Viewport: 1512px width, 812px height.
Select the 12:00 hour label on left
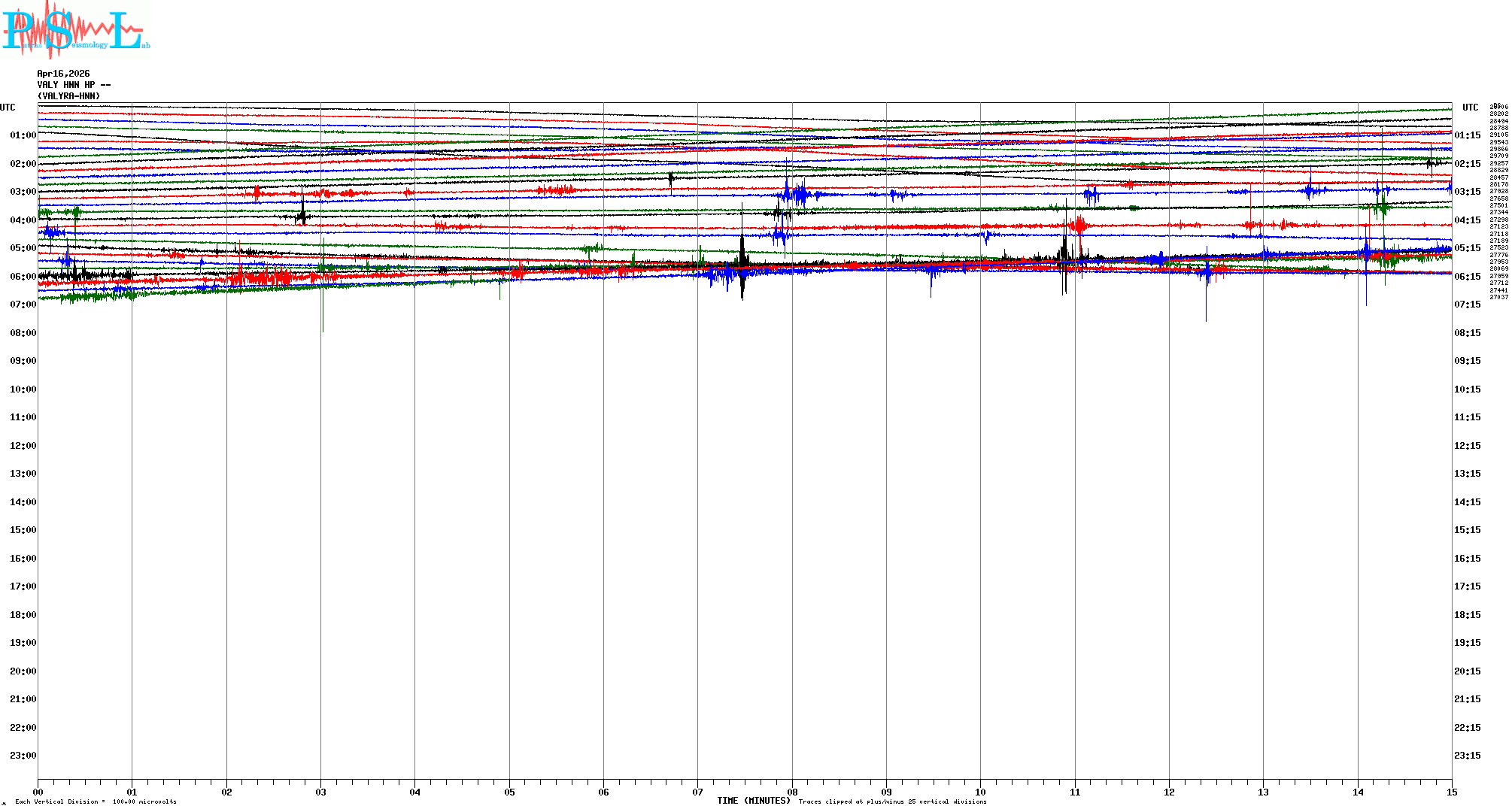coord(23,446)
